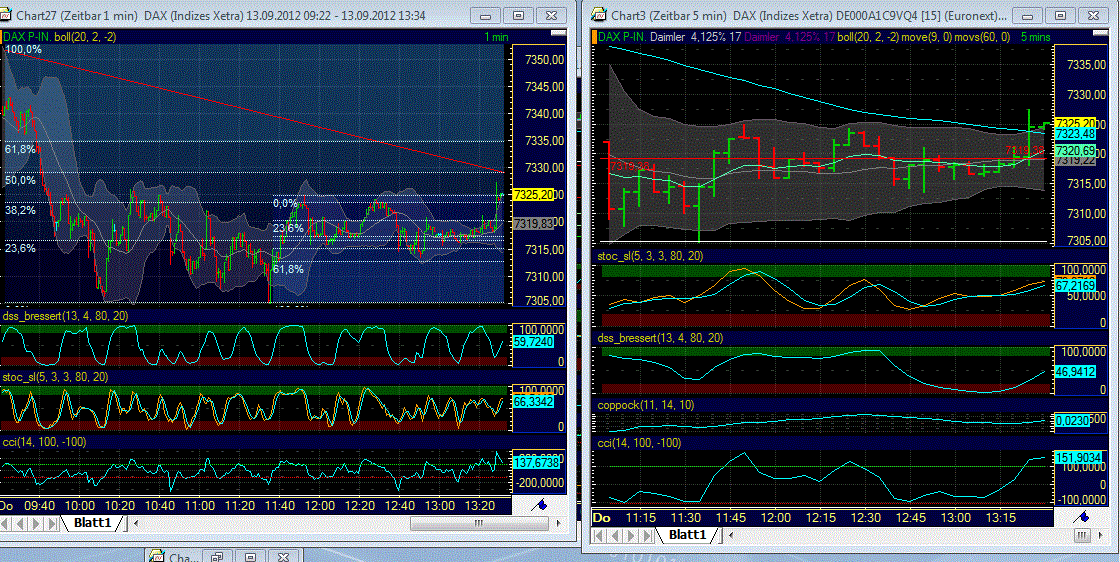The image size is (1120, 562).
Task: Click the 59,7240 dss_bressert value
Action: point(536,343)
